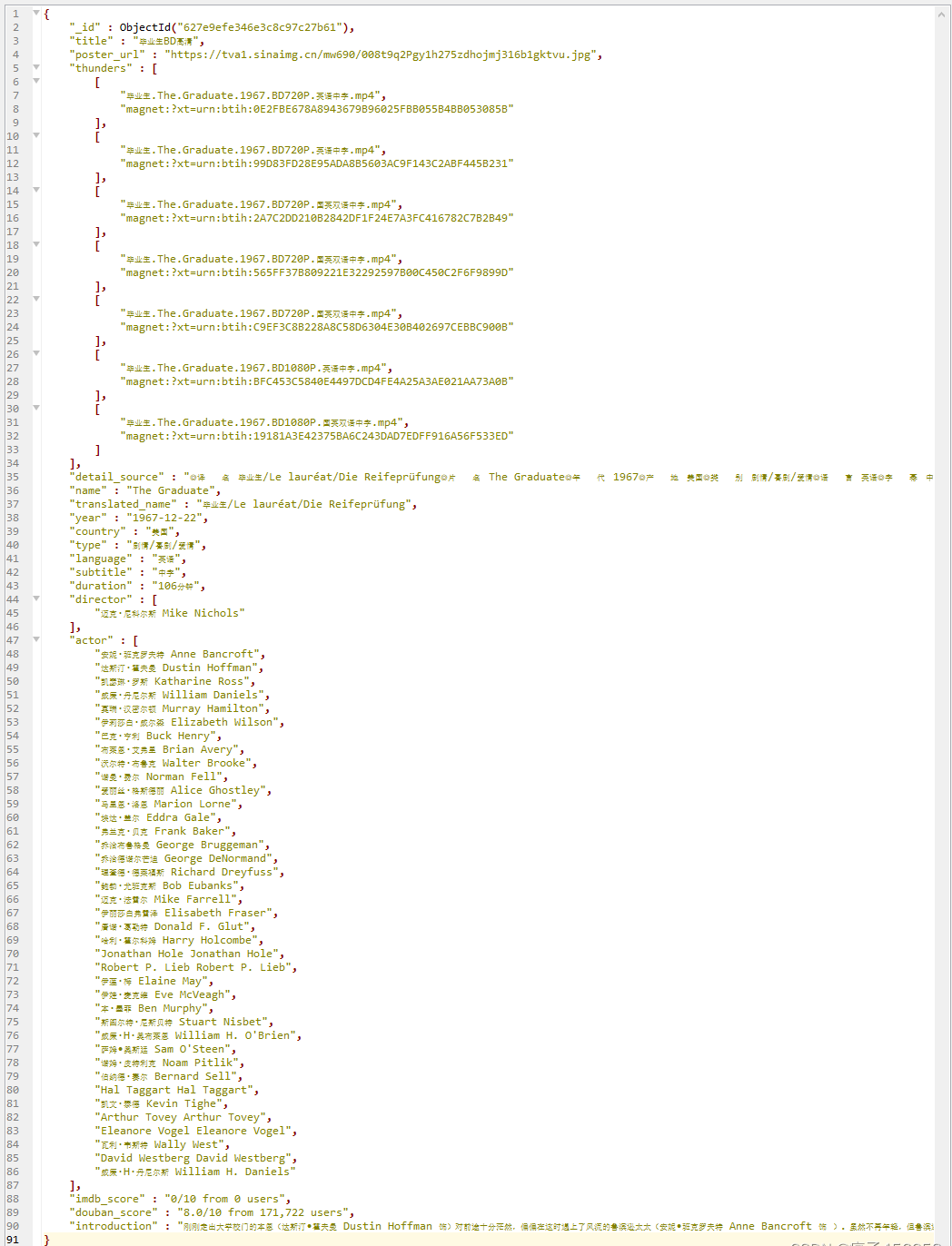Collapse the array fold on line 18

point(36,244)
